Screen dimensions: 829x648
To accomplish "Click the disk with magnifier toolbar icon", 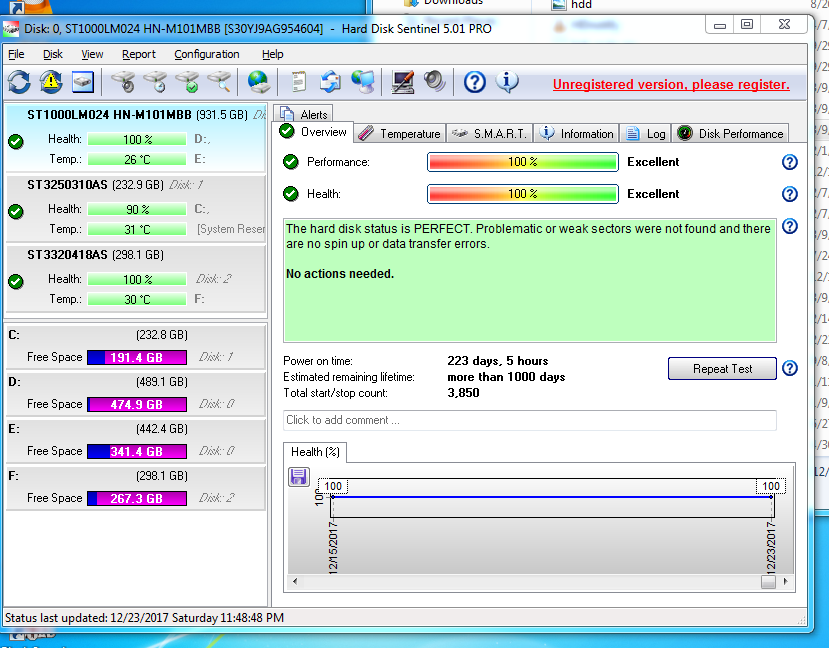I will 219,82.
